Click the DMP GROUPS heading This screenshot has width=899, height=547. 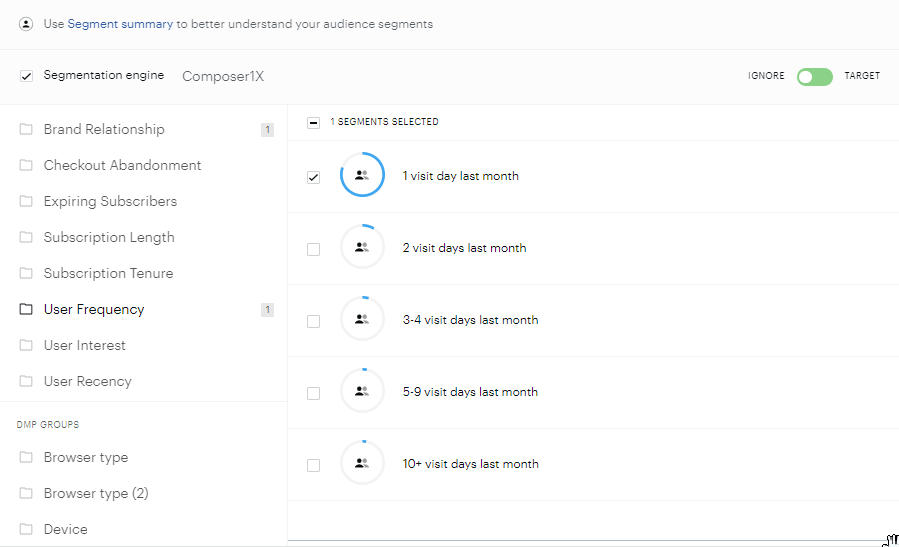coord(48,425)
